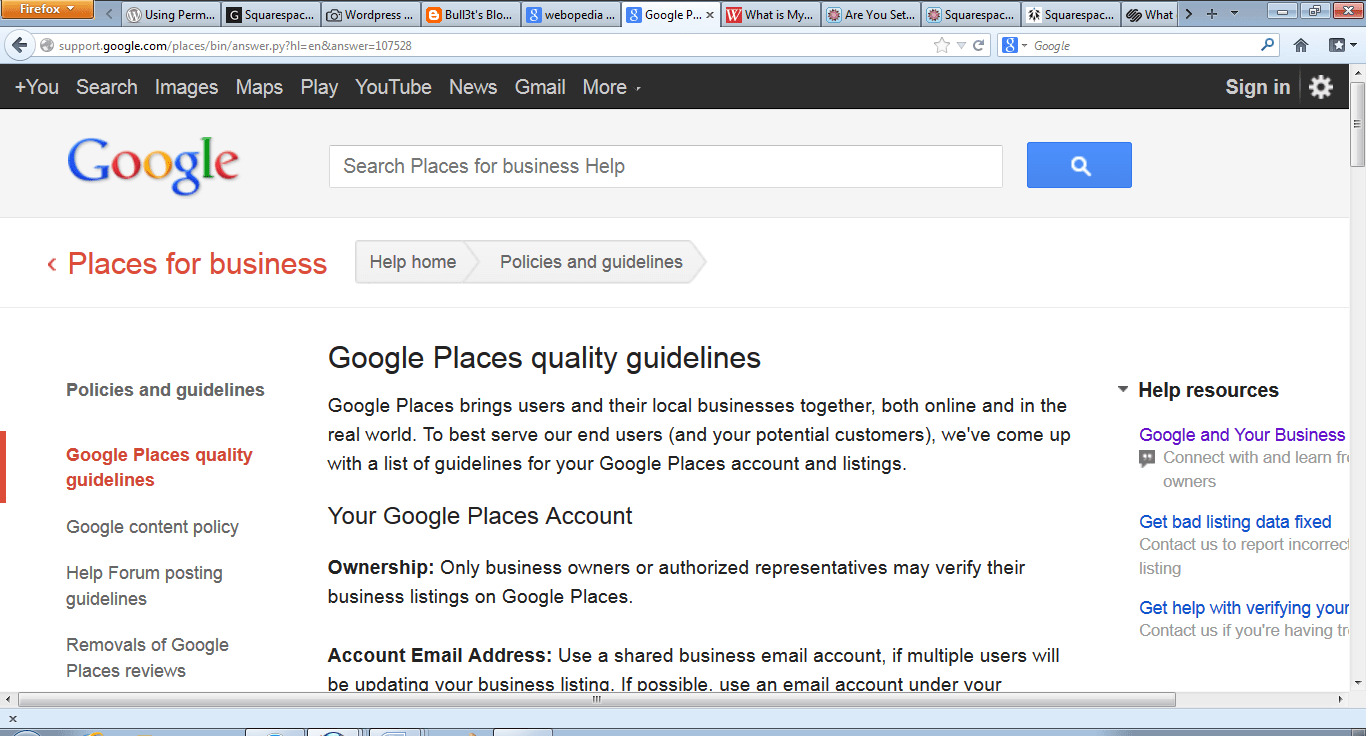Open +You in the Google bar
The image size is (1366, 736).
(x=37, y=87)
